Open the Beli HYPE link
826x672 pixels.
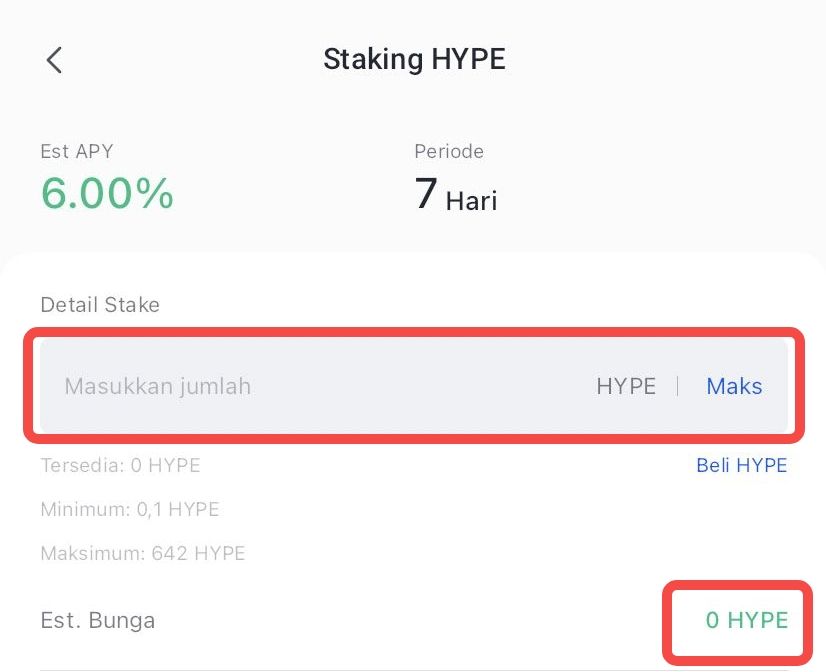click(x=742, y=465)
